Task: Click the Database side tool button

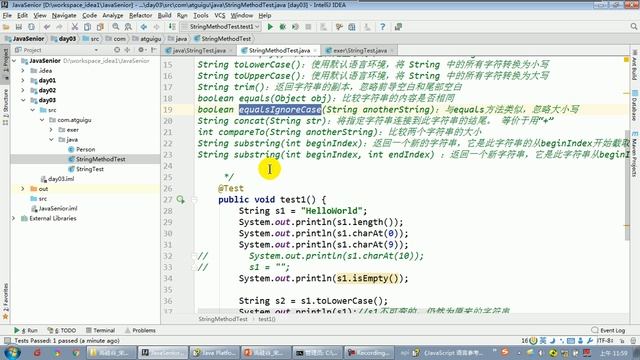Action: 635,105
